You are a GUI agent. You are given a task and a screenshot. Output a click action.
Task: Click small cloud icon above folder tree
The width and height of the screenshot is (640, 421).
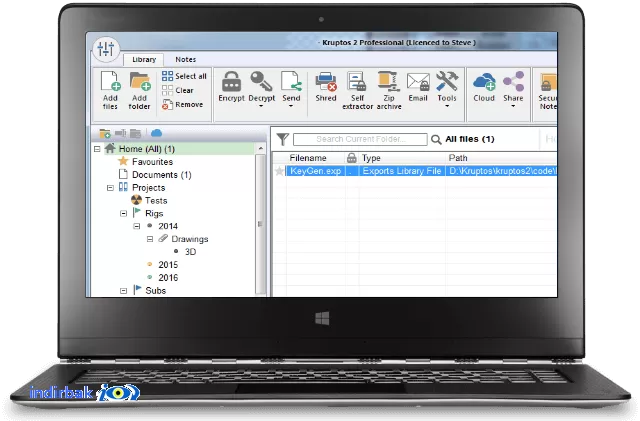tap(156, 133)
